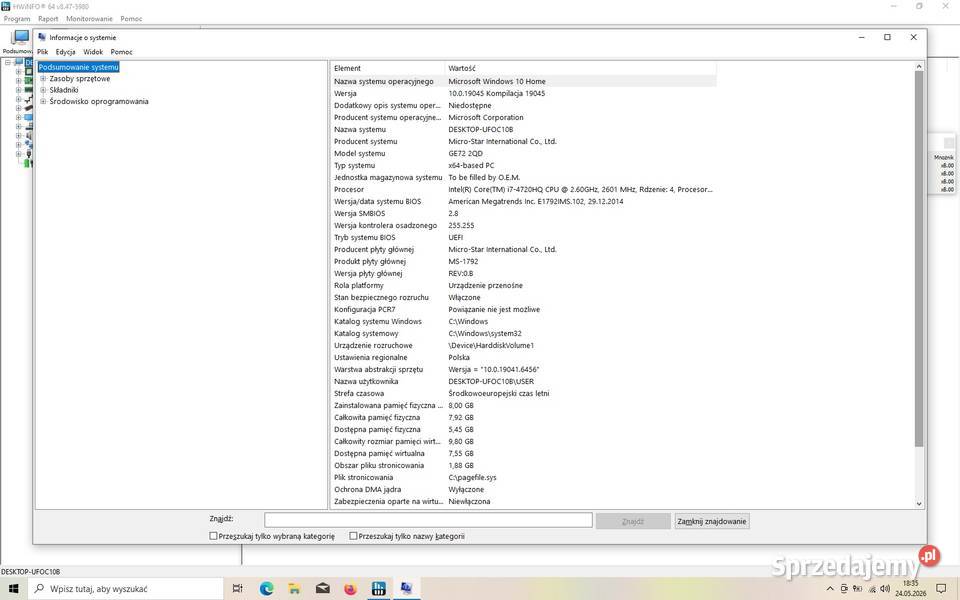Click the Meet Now tray icon
The height and width of the screenshot is (600, 960).
[844, 589]
